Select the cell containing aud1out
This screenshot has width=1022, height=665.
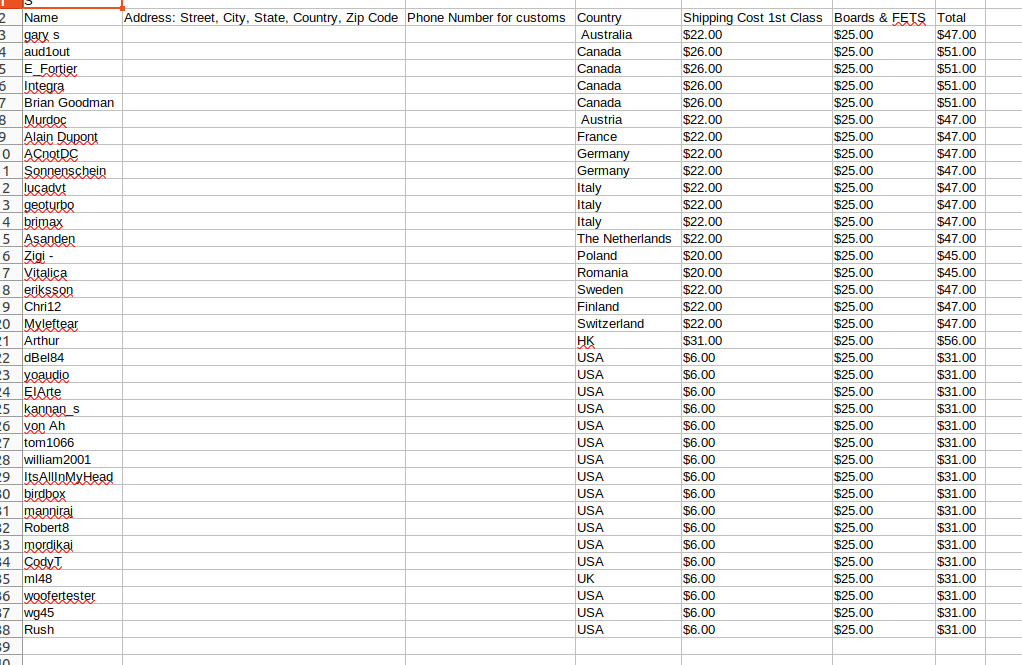pyautogui.click(x=72, y=52)
